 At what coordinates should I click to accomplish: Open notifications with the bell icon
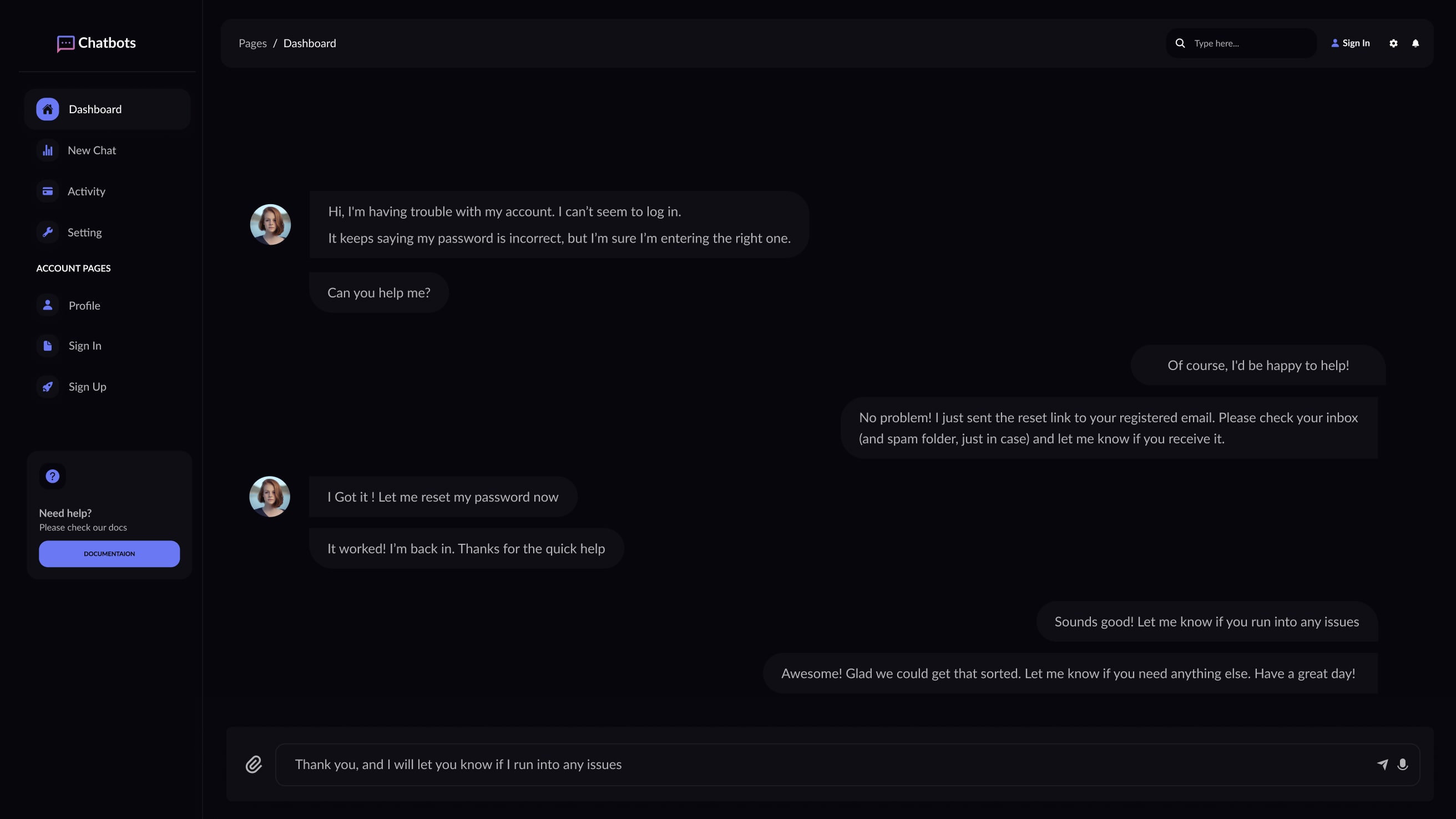1416,43
